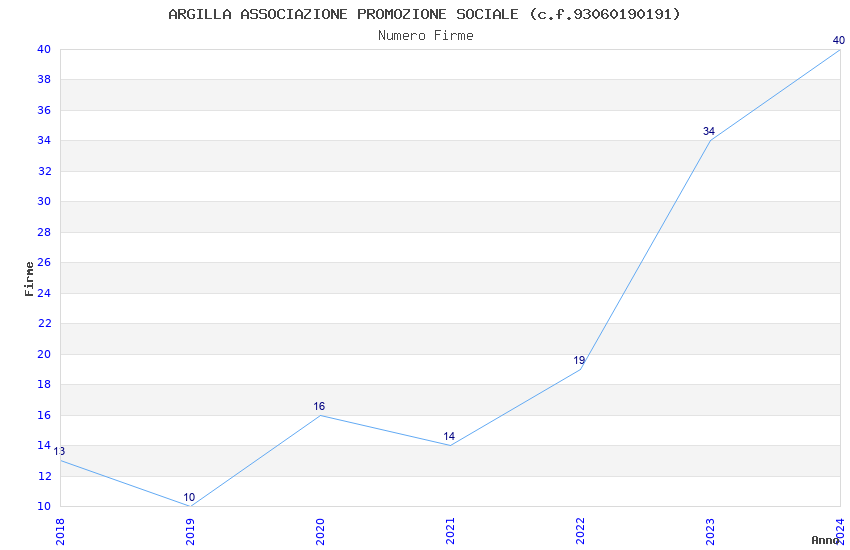
Task: Click the x-axis year 2023
Action: coord(710,531)
